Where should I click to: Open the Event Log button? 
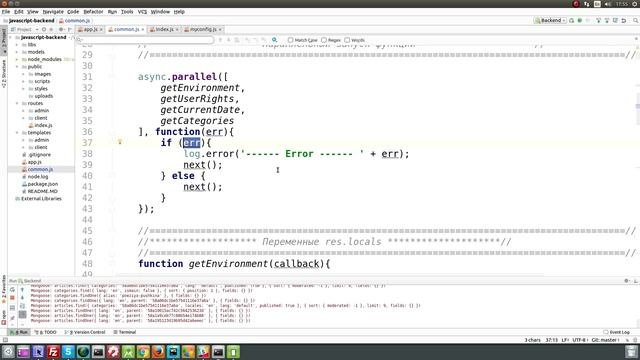pyautogui.click(x=617, y=332)
